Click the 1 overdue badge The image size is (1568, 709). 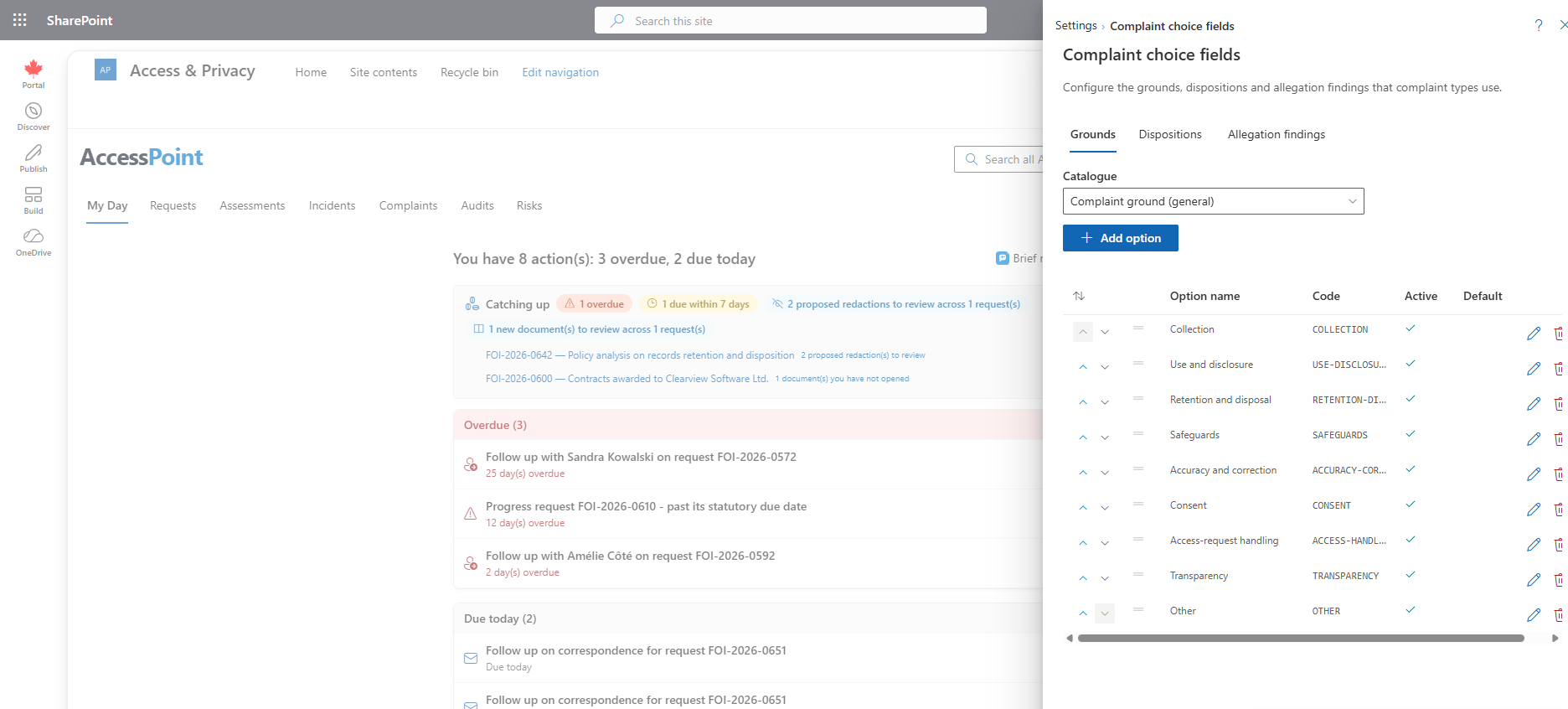[594, 304]
